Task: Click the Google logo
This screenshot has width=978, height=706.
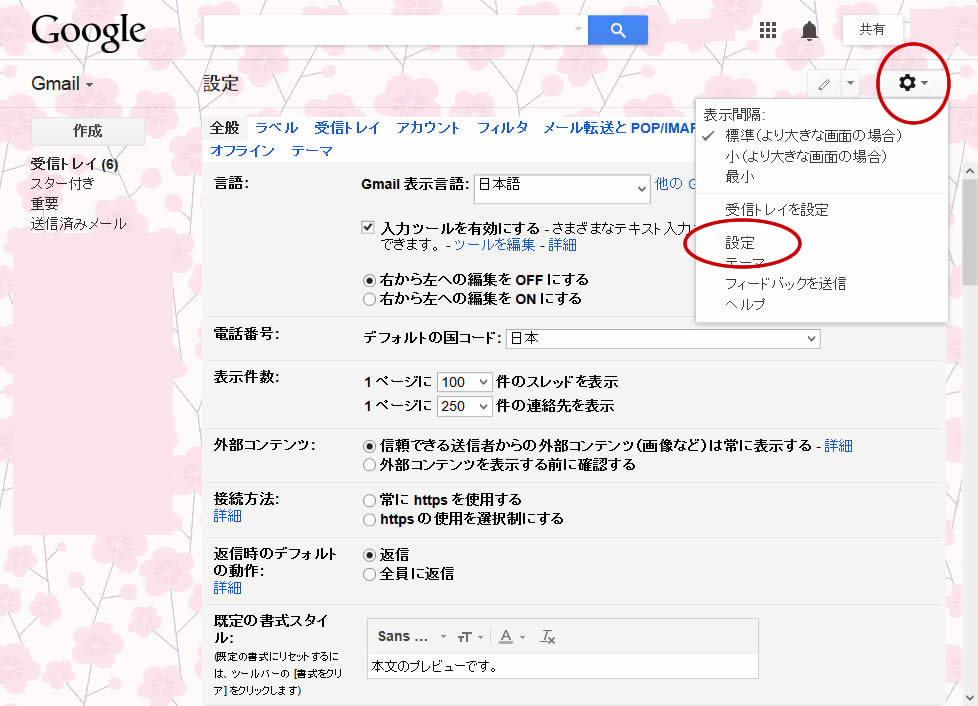Action: [88, 33]
